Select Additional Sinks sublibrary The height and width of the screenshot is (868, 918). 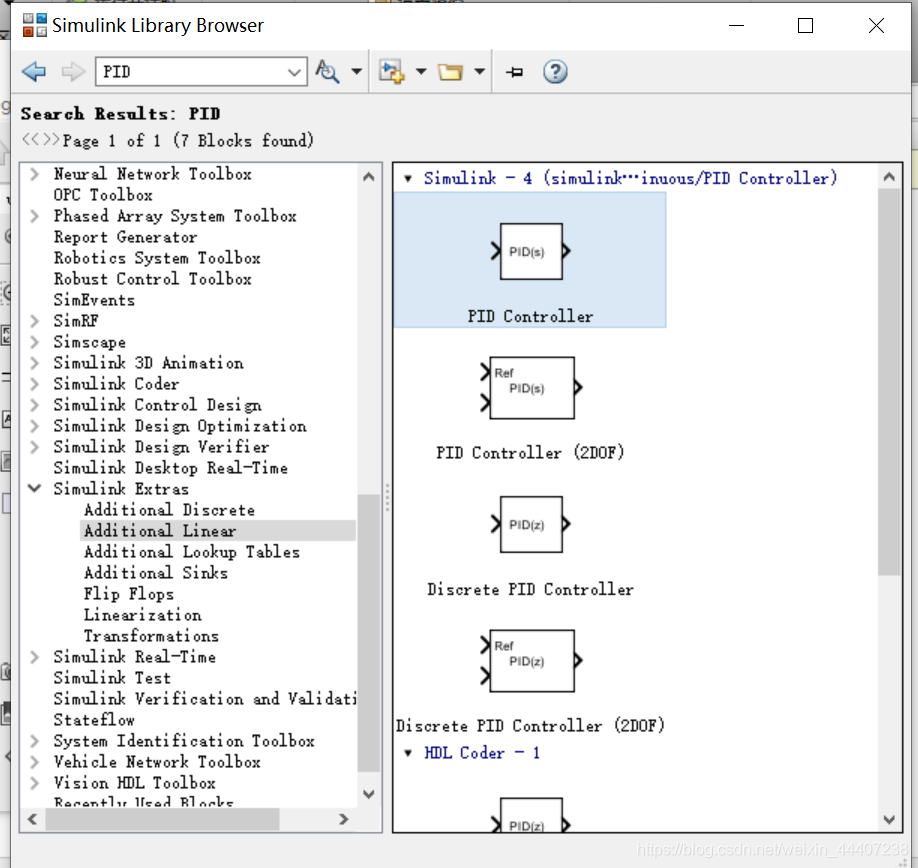[156, 573]
